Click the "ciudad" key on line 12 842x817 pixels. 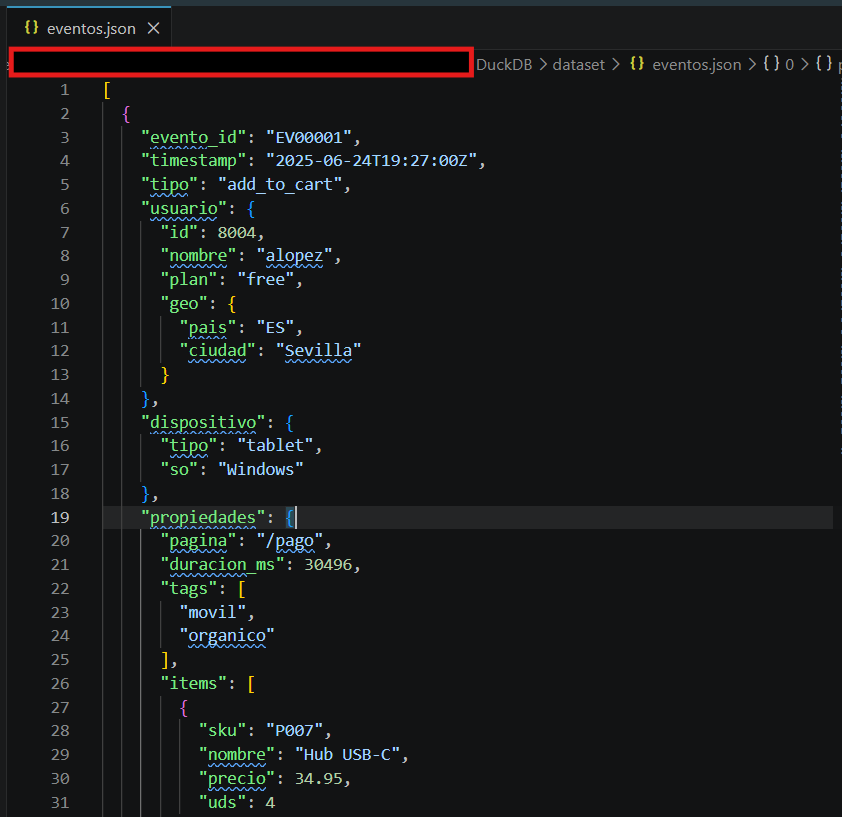pos(217,351)
